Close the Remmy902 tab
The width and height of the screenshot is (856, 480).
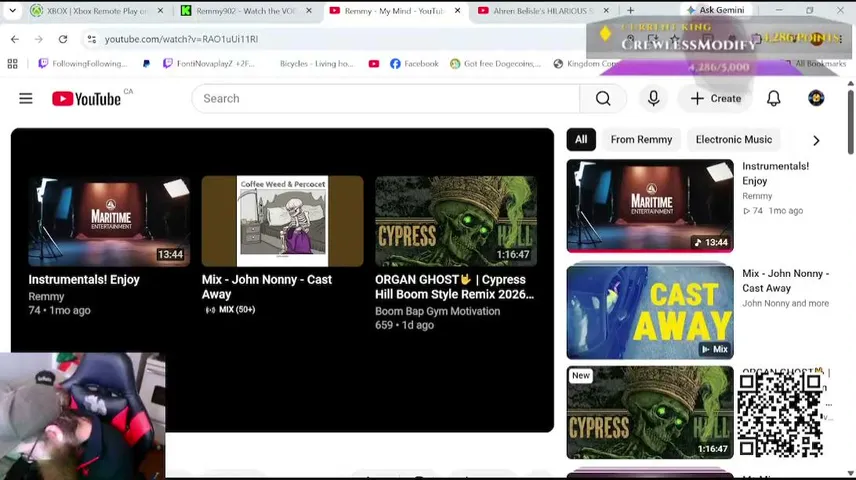pos(309,11)
